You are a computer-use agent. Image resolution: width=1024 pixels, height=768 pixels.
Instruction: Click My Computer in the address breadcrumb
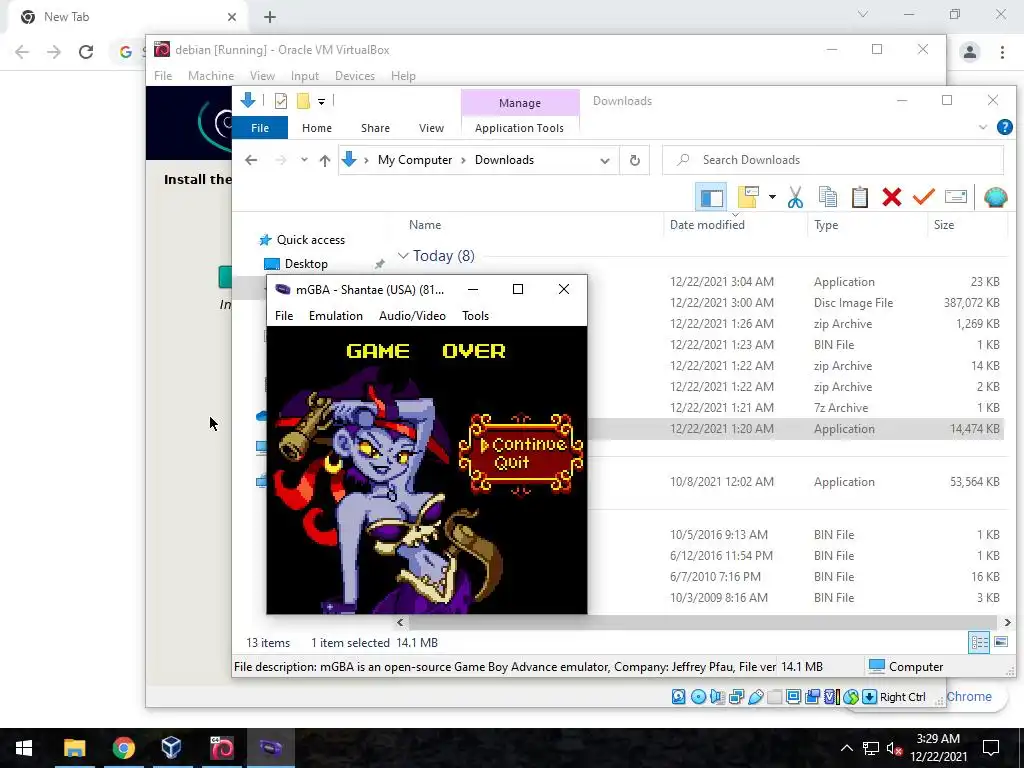pyautogui.click(x=415, y=160)
